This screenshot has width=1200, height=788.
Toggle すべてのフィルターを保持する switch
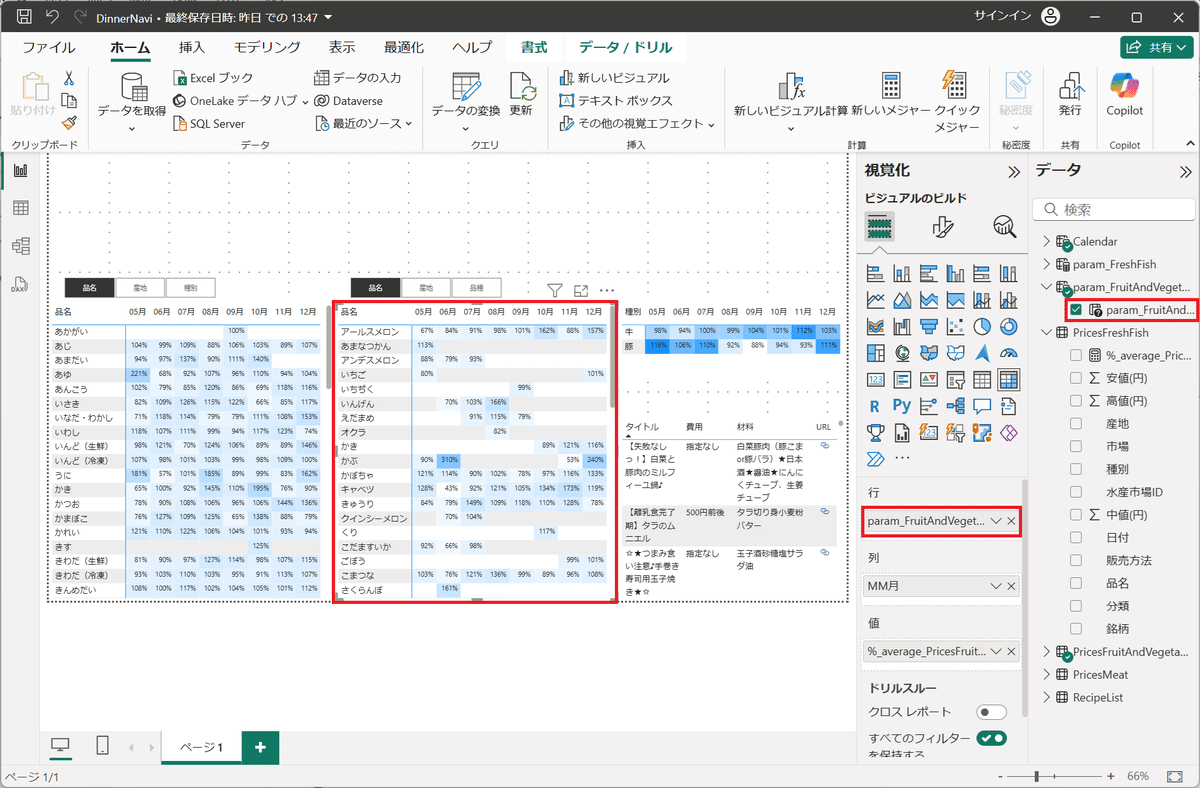pos(991,738)
